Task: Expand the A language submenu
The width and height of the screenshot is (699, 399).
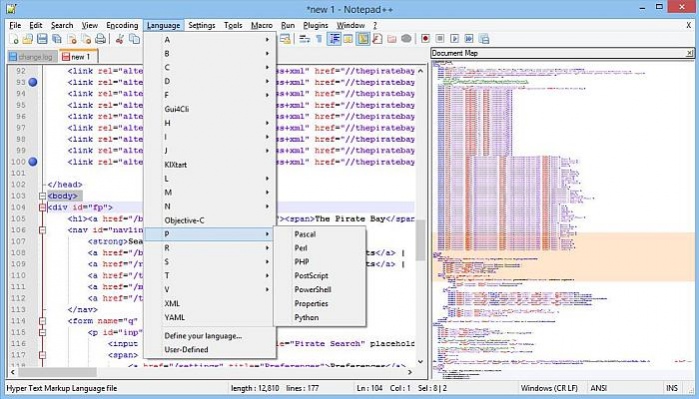Action: click(210, 40)
